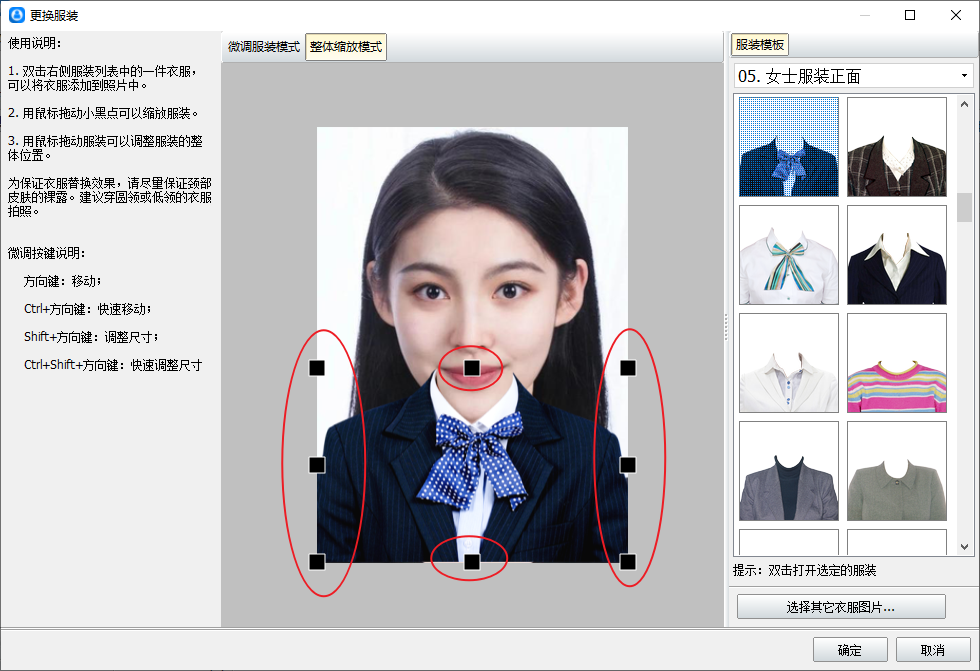Grab the top-left resize handle of the clothing
This screenshot has width=980, height=671.
(317, 368)
